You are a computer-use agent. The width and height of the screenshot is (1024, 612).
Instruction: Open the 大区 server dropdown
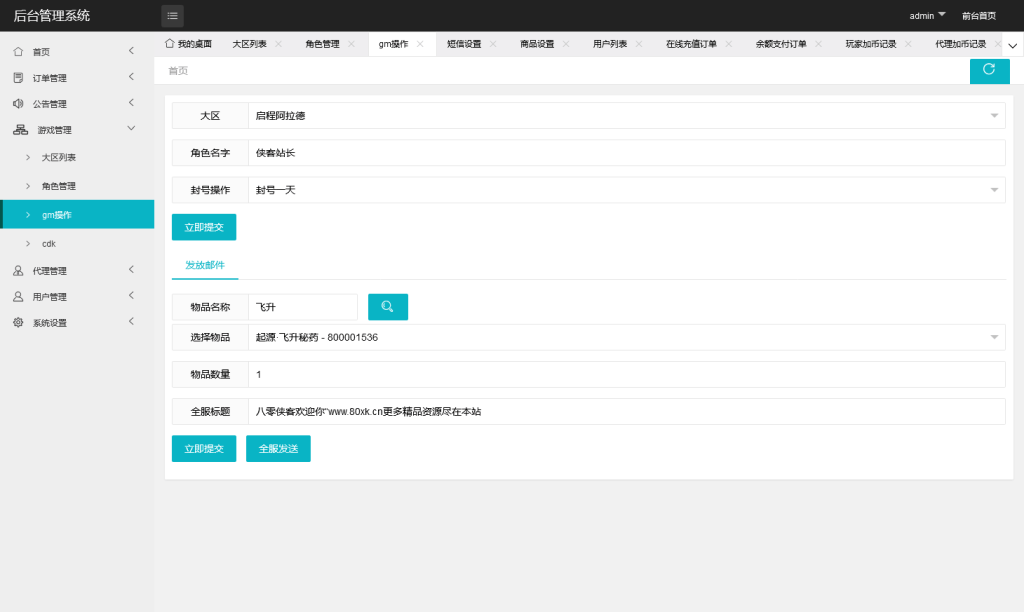pyautogui.click(x=994, y=115)
